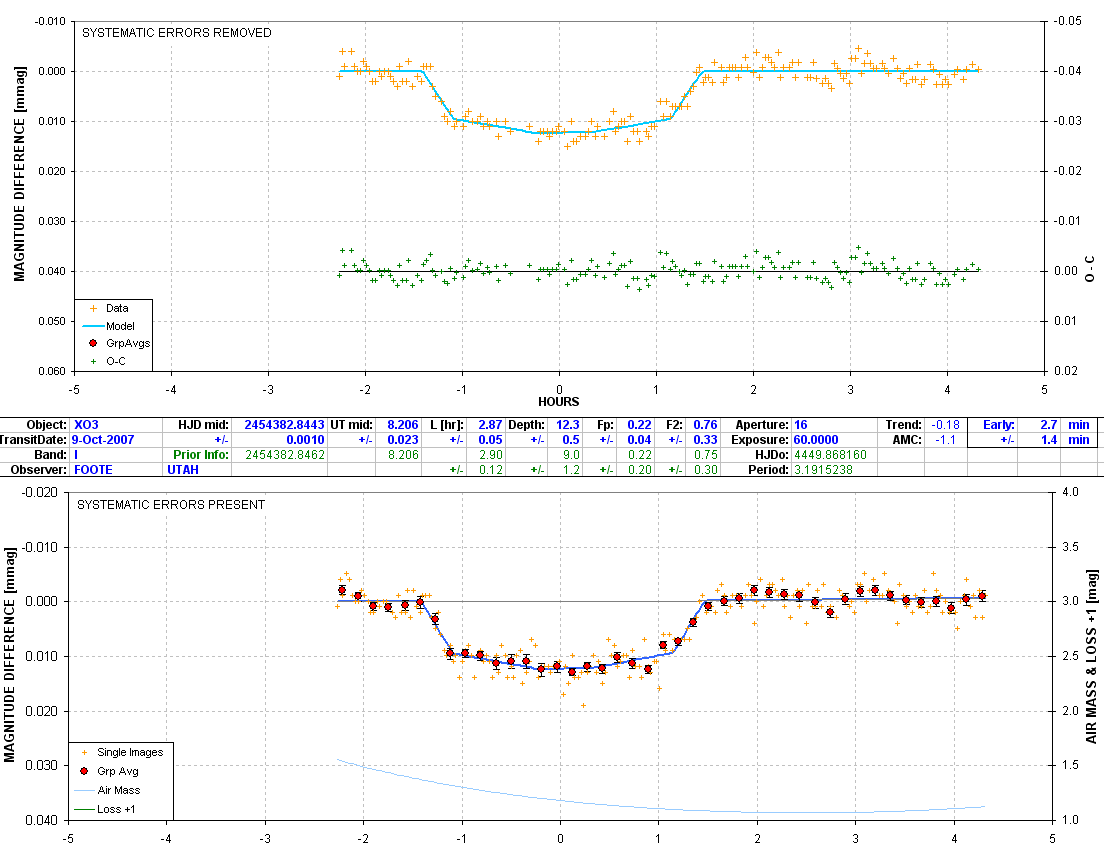
Task: Select the prior length value 2.90
Action: pyautogui.click(x=491, y=455)
